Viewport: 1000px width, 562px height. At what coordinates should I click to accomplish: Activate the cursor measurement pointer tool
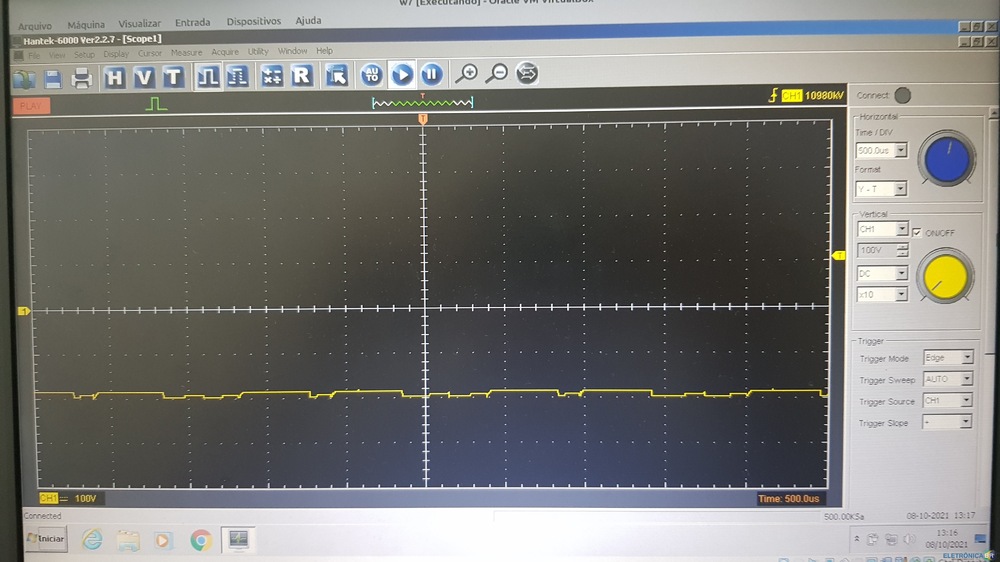pyautogui.click(x=337, y=75)
